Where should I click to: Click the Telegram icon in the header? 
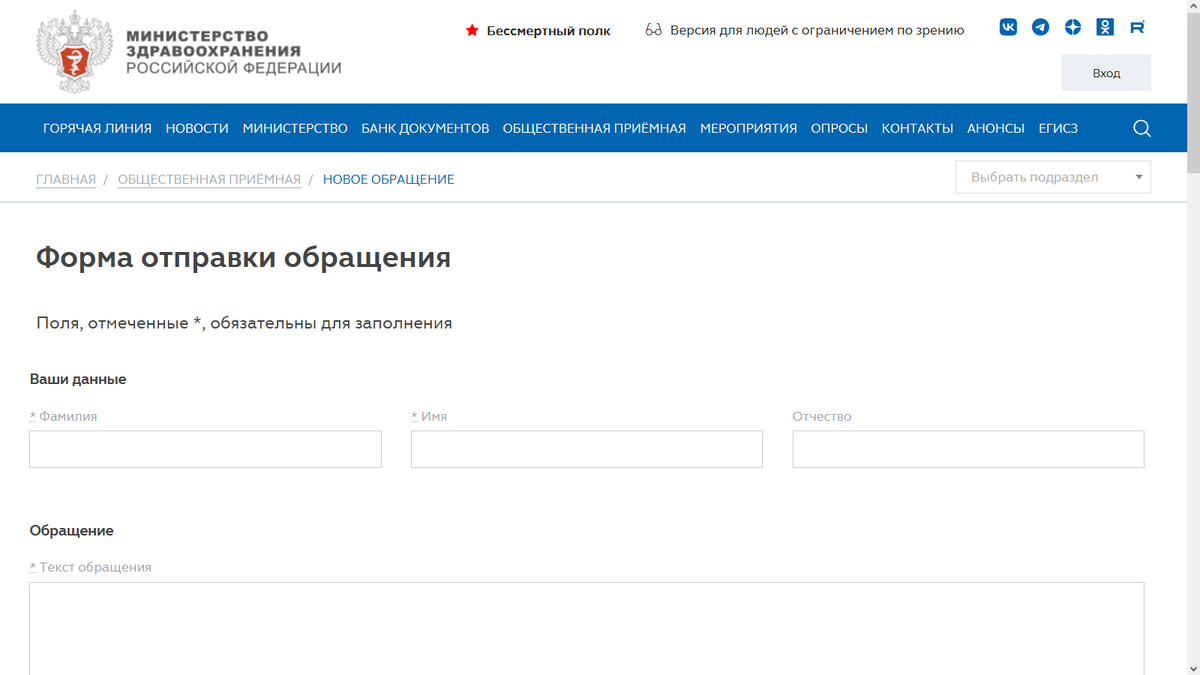click(1040, 27)
